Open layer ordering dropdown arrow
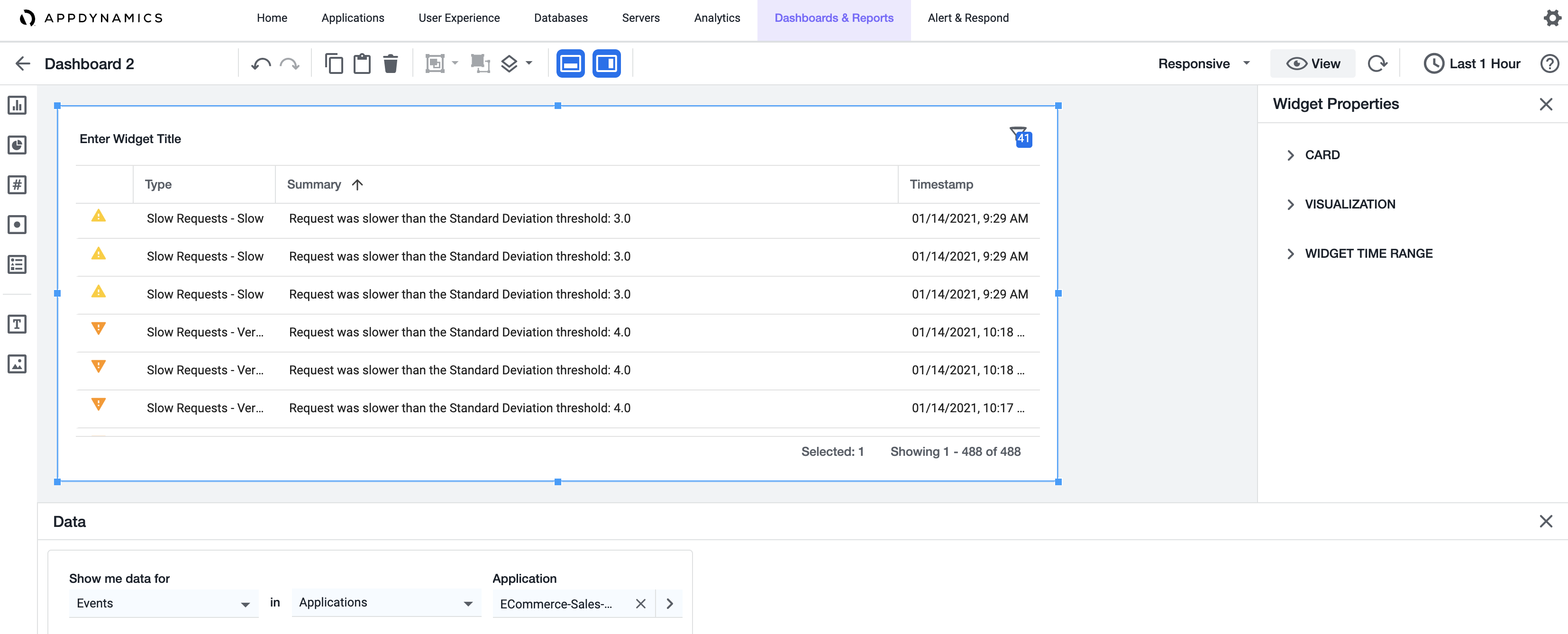The height and width of the screenshot is (634, 1568). coord(529,63)
